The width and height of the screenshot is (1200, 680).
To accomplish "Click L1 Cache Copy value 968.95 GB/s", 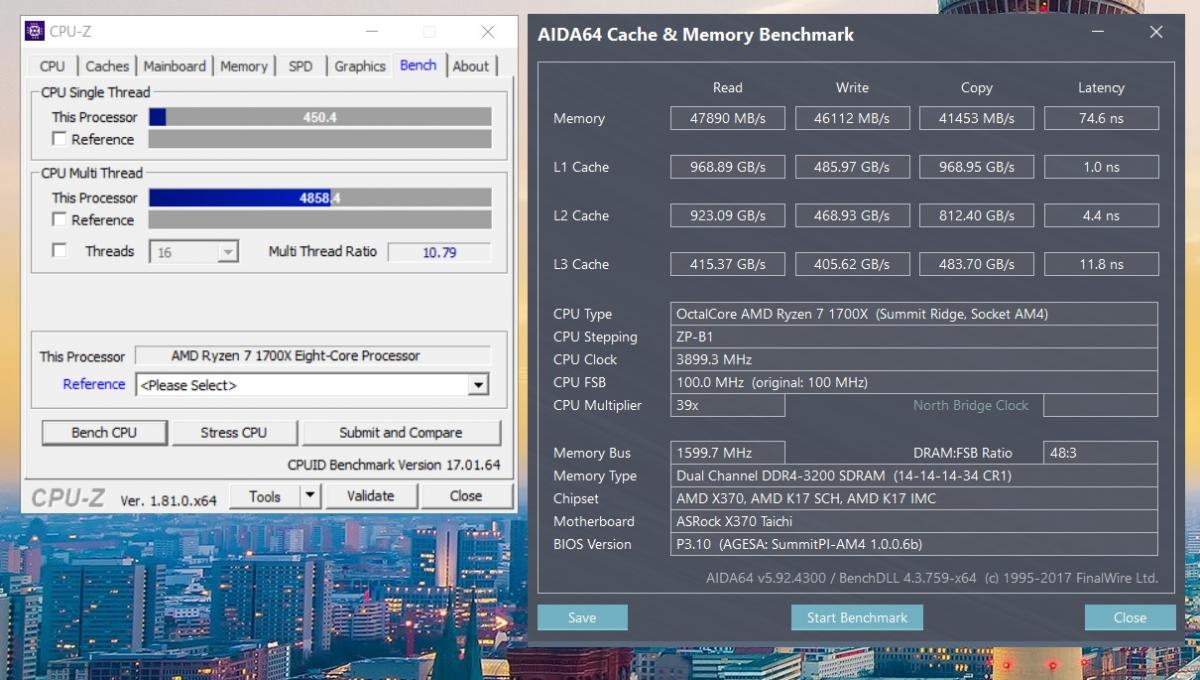I will click(x=977, y=167).
